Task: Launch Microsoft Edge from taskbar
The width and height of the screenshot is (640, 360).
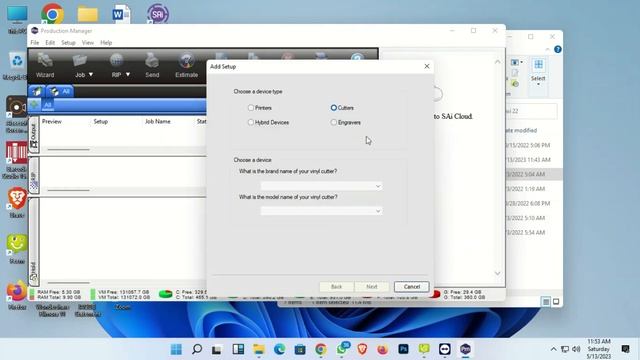Action: point(280,349)
